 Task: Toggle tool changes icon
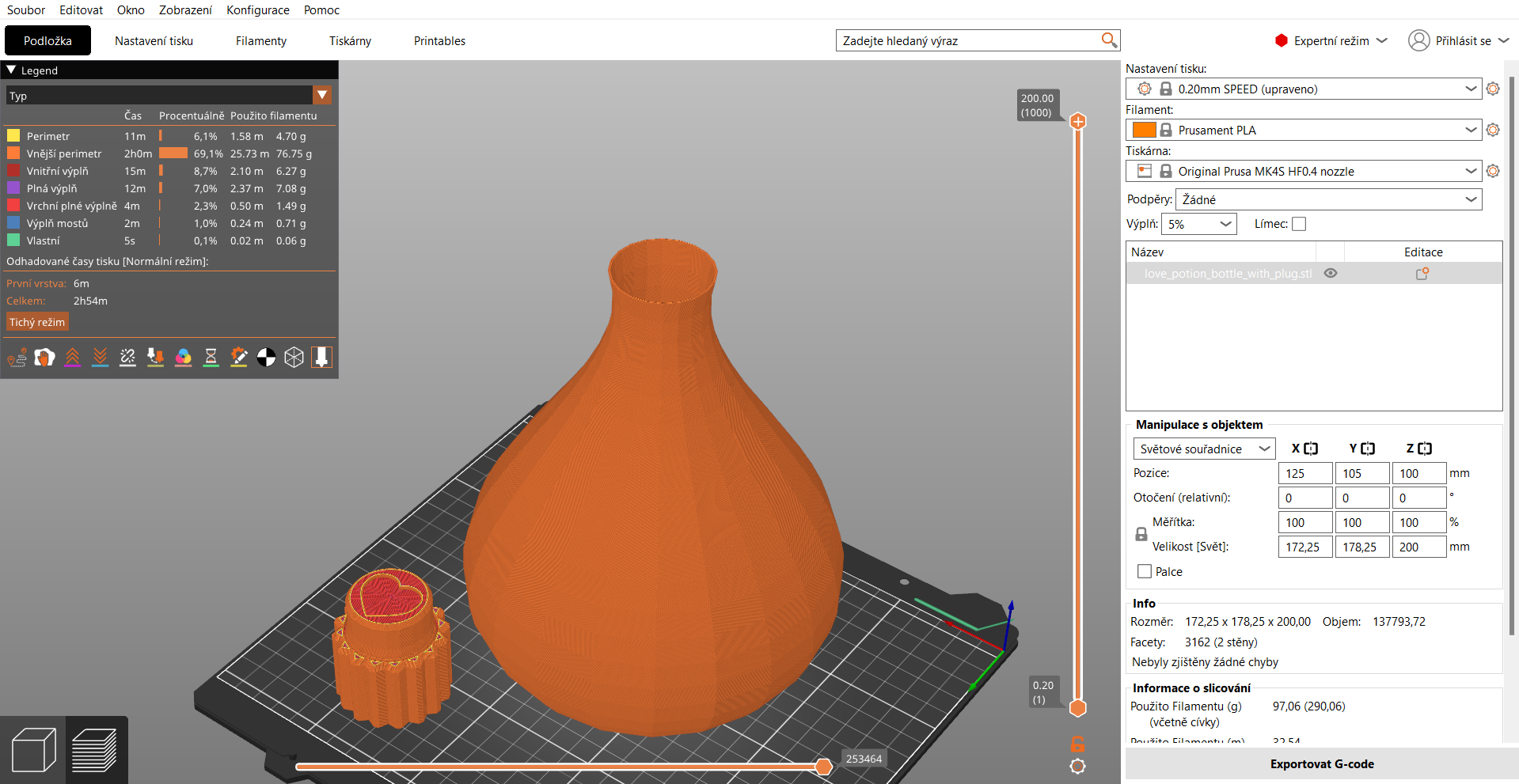pyautogui.click(x=156, y=358)
